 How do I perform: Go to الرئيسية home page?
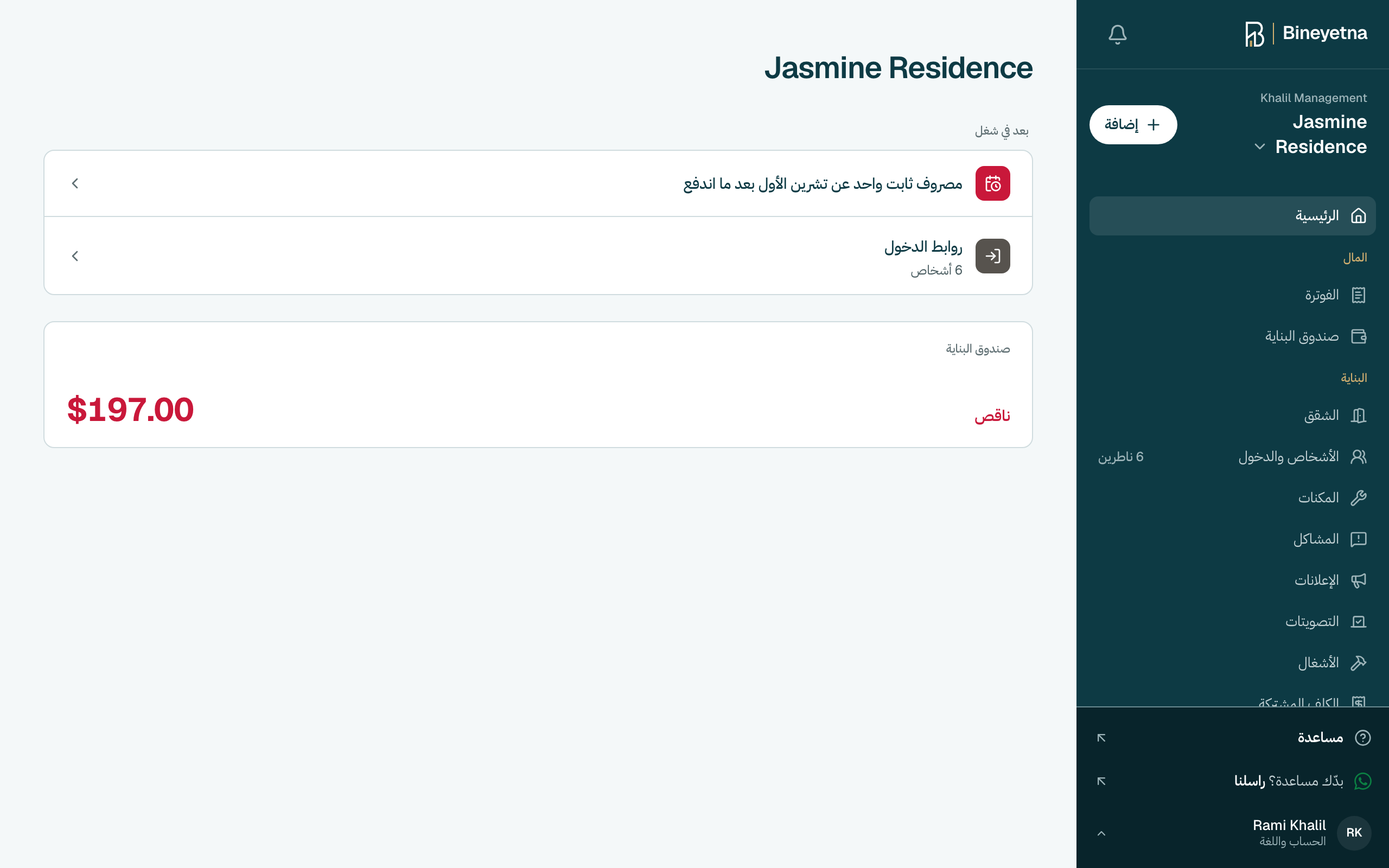(x=1232, y=216)
